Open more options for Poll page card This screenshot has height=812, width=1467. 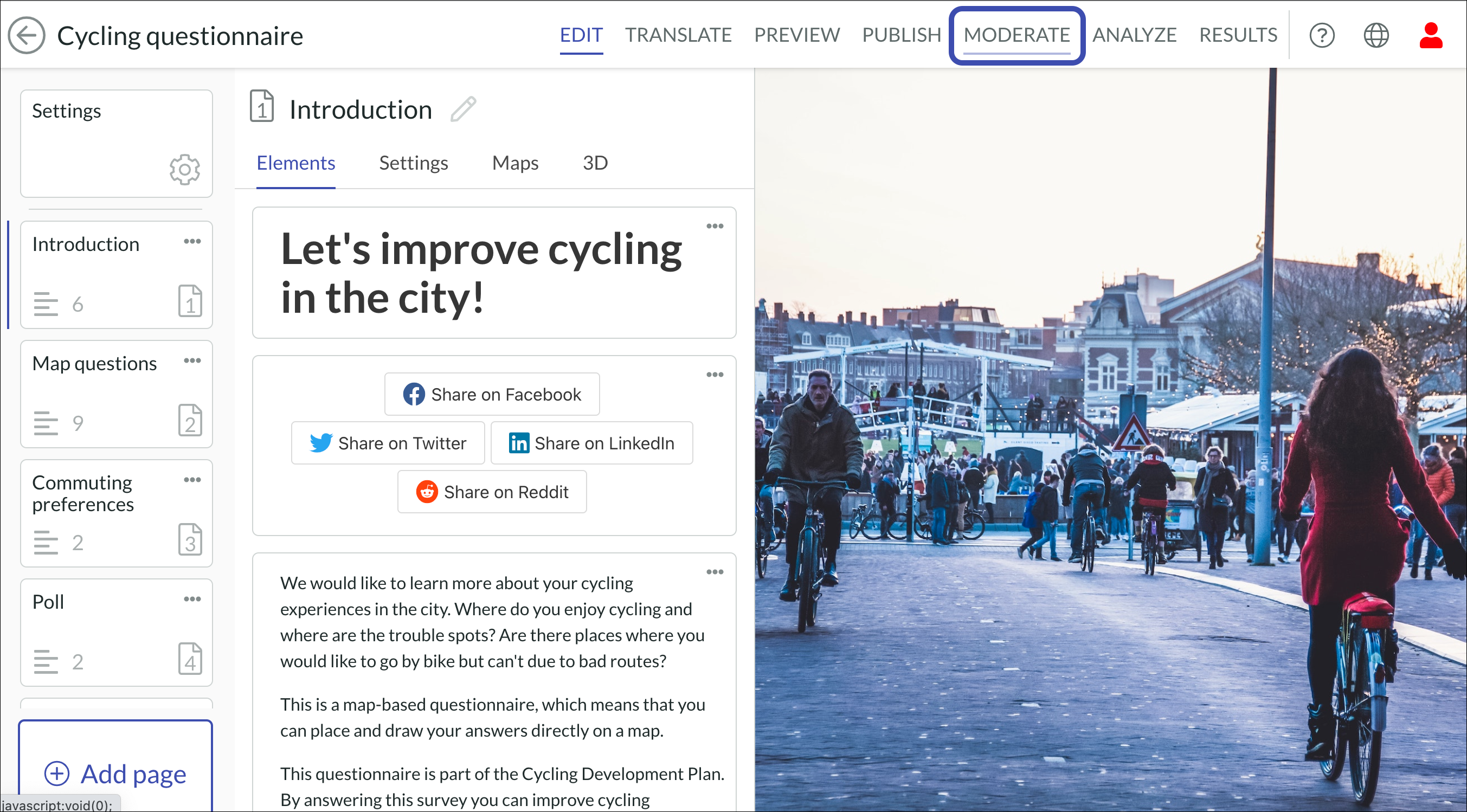192,599
